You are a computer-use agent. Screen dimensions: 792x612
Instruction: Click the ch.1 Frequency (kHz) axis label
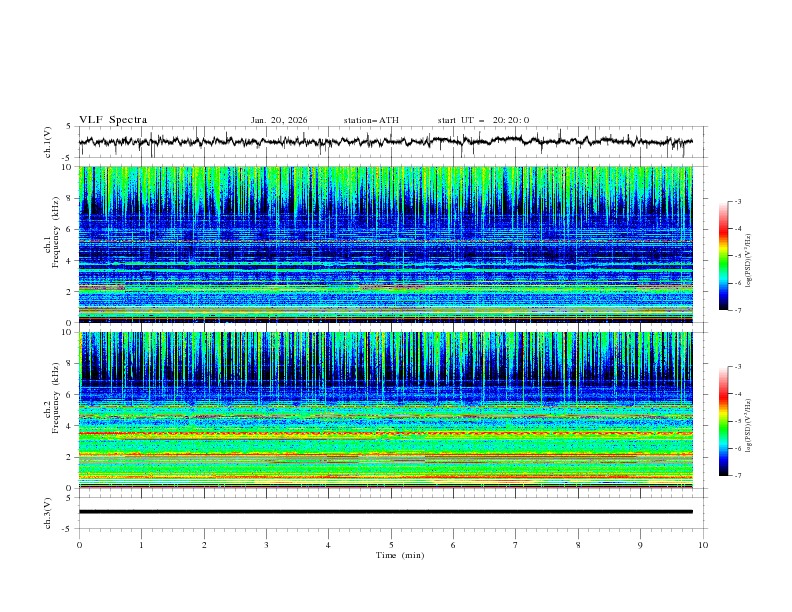click(x=51, y=230)
